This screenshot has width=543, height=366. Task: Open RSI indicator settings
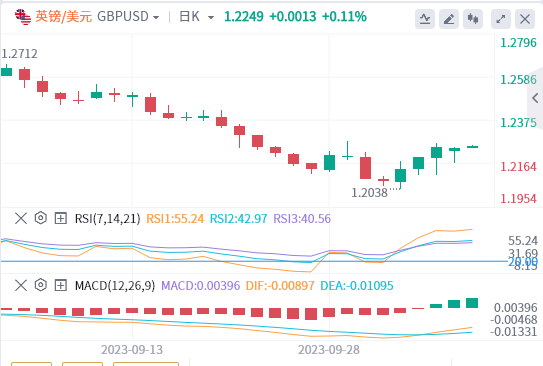pos(41,218)
